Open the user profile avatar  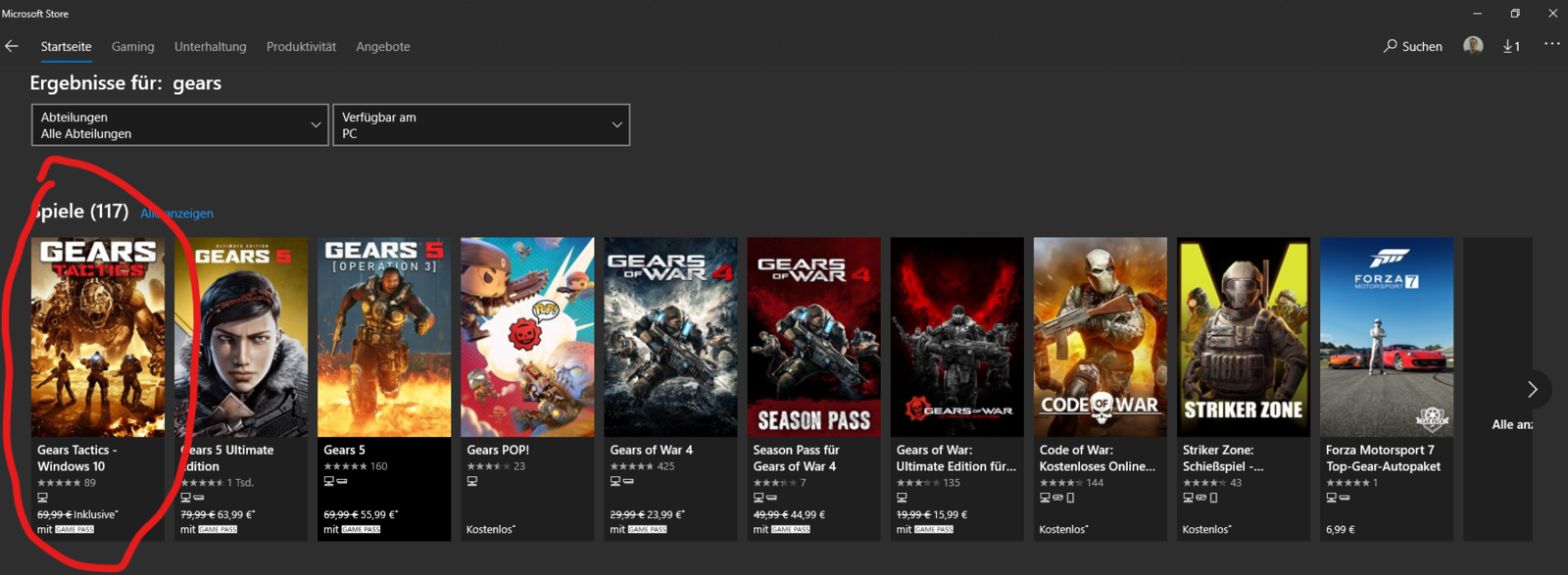coord(1473,46)
